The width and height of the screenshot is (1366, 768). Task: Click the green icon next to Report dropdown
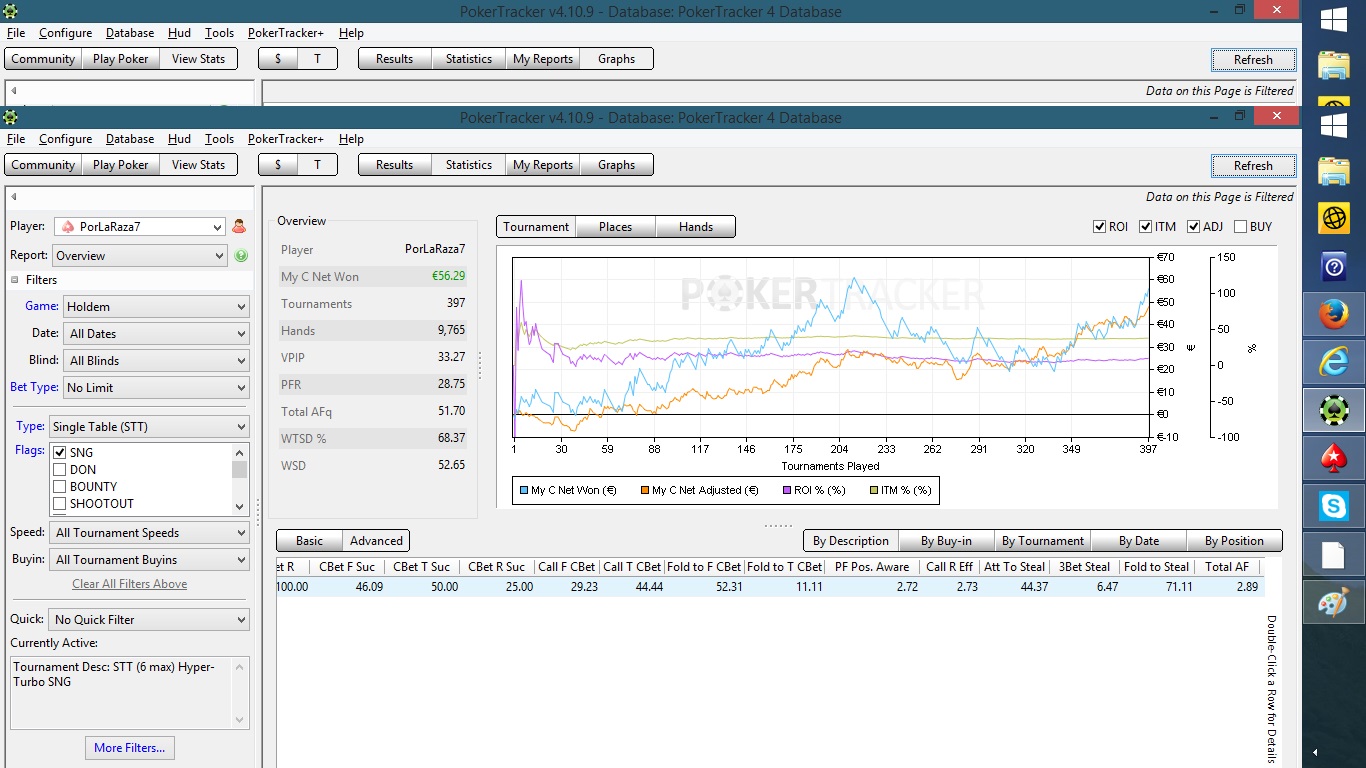[x=241, y=256]
